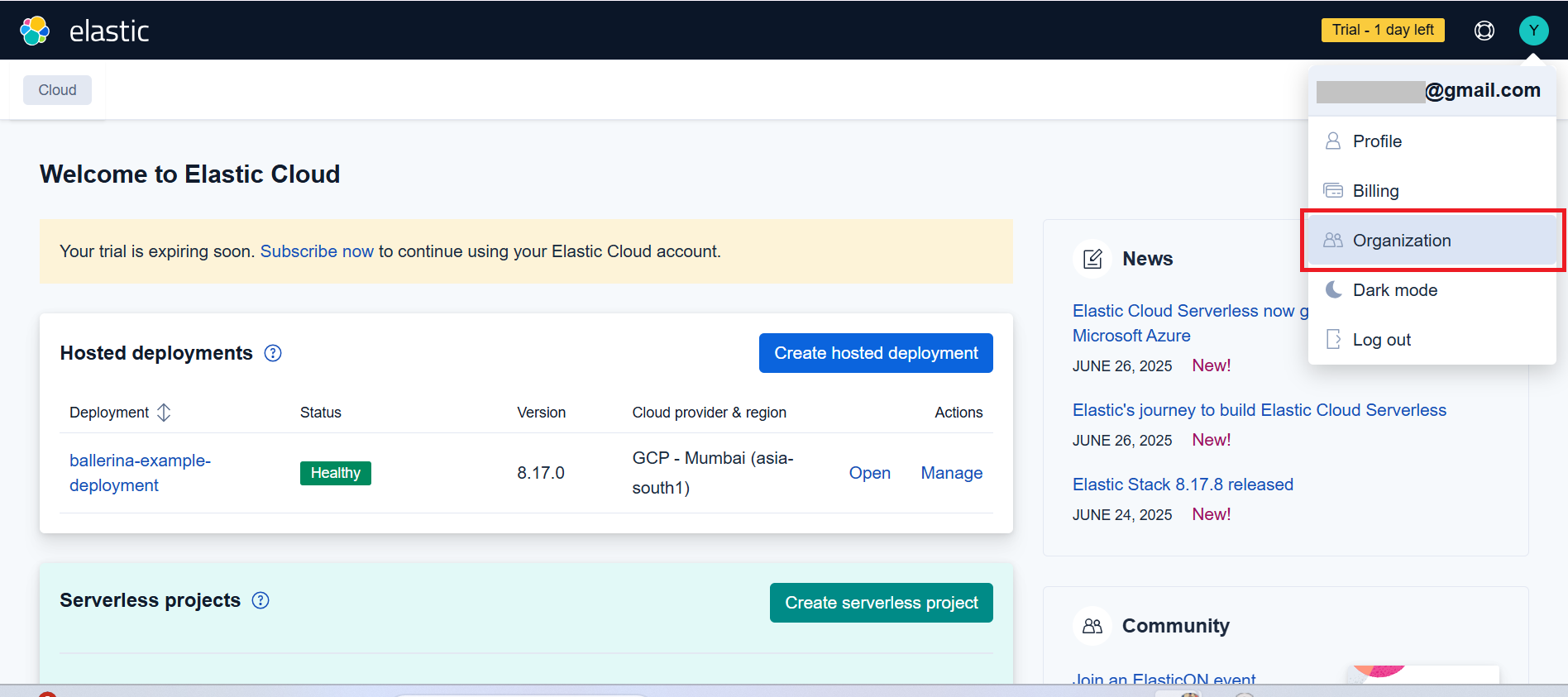Click the GCP - Mumbai region cell
This screenshot has width=1568, height=697.
pyautogui.click(x=713, y=473)
